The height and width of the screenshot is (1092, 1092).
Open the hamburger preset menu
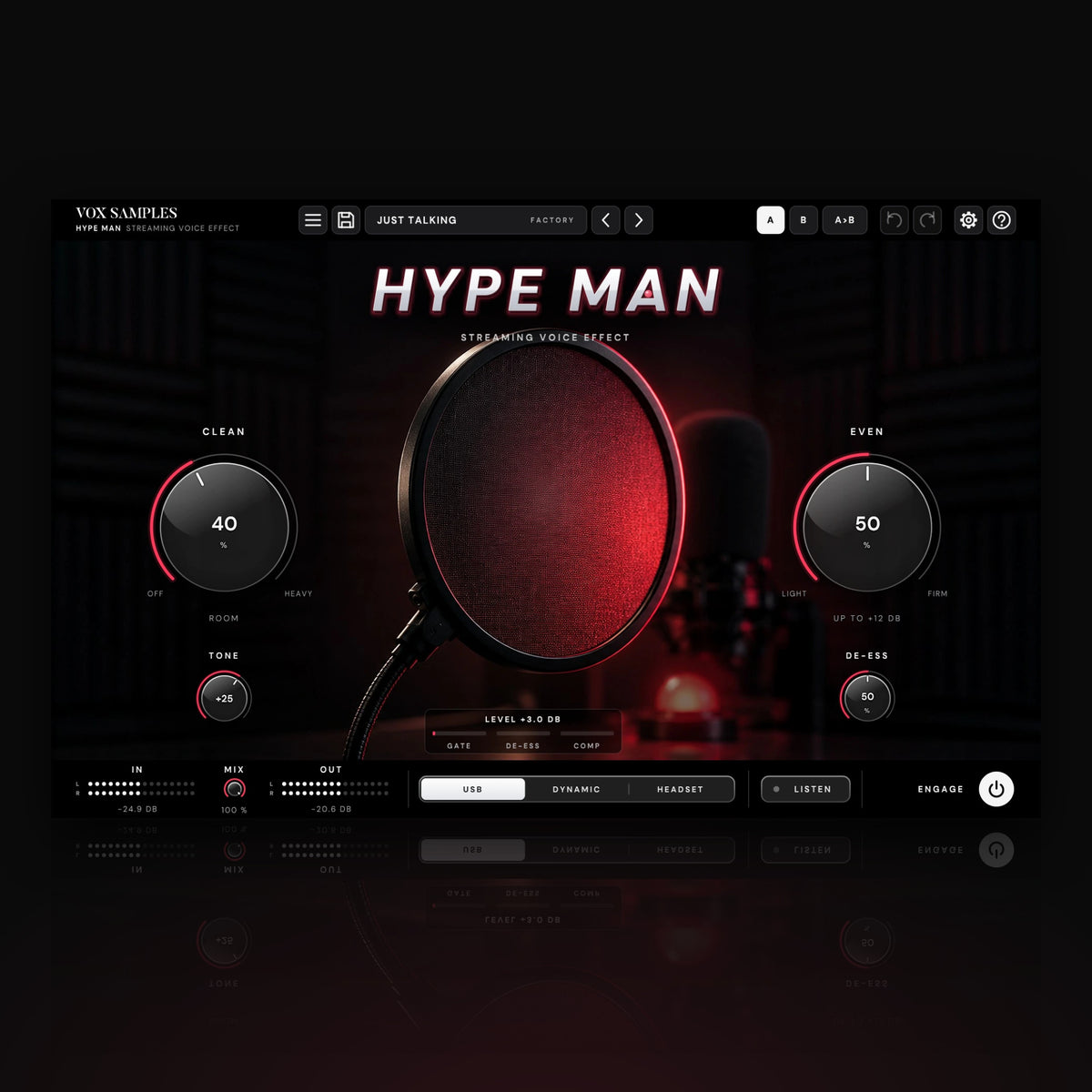pos(313,220)
